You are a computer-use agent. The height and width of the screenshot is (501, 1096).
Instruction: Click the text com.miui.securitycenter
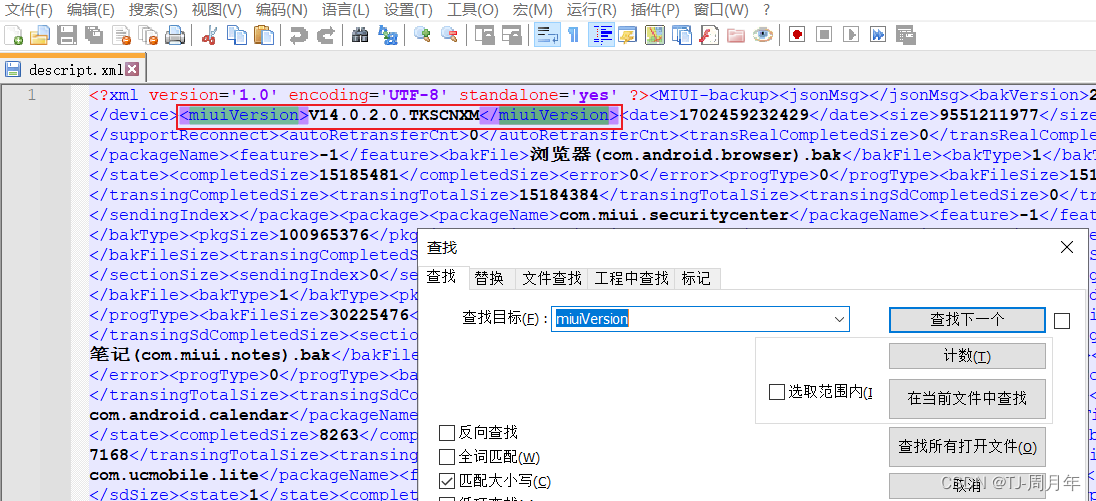[x=675, y=215]
